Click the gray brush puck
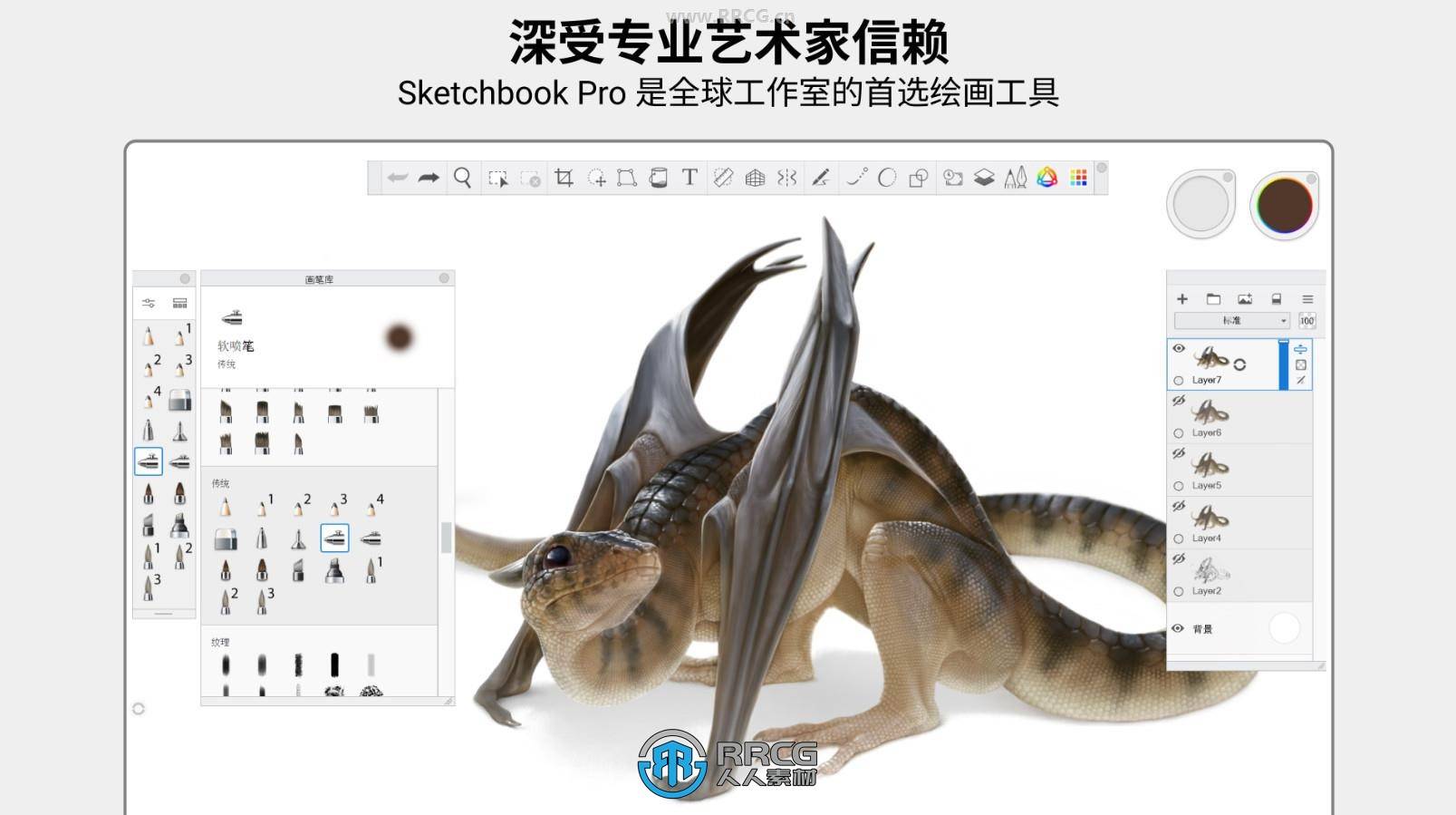 [1200, 205]
